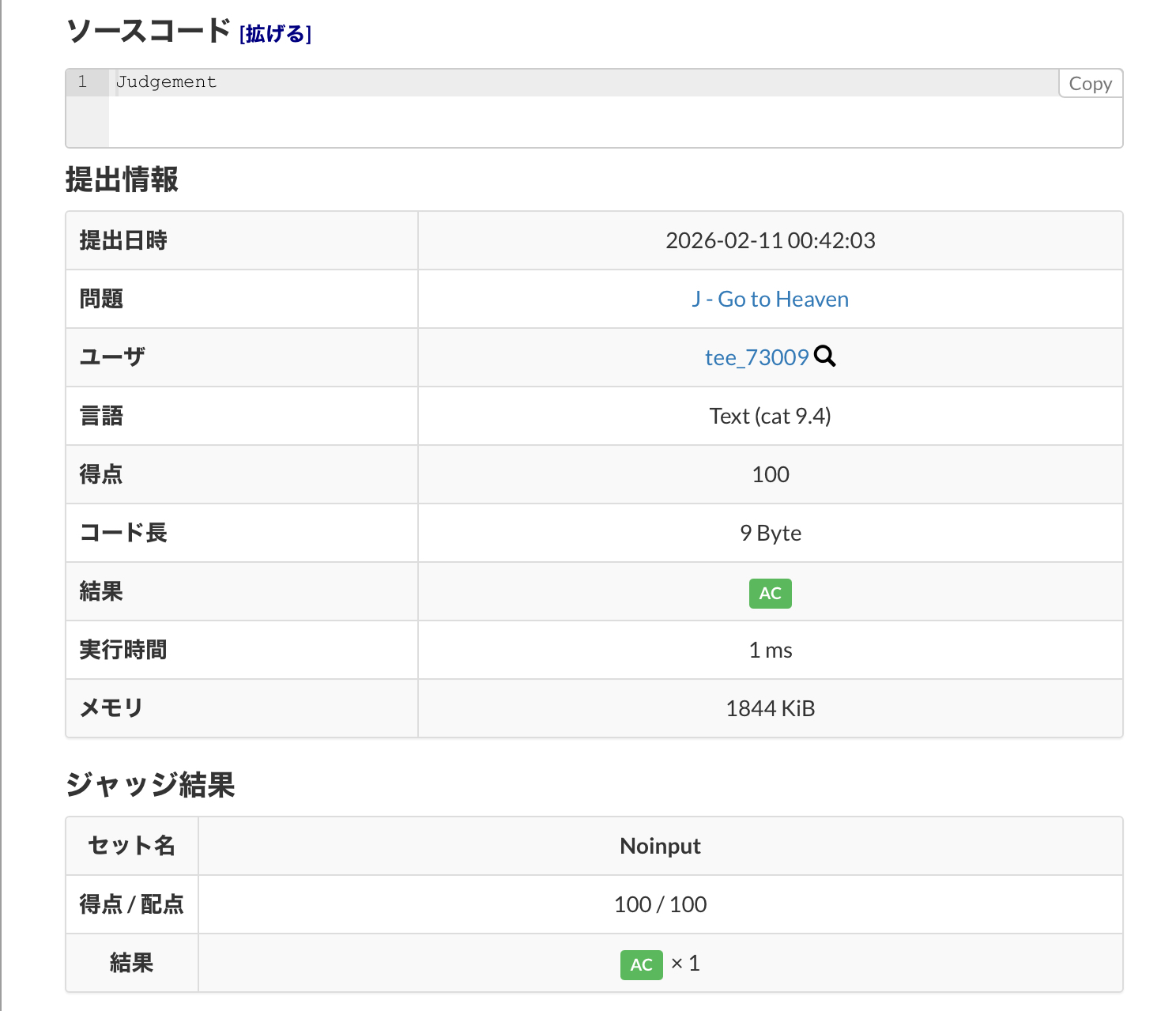Image resolution: width=1176 pixels, height=1011 pixels.
Task: Click the Judgement text in source code
Action: [x=166, y=82]
